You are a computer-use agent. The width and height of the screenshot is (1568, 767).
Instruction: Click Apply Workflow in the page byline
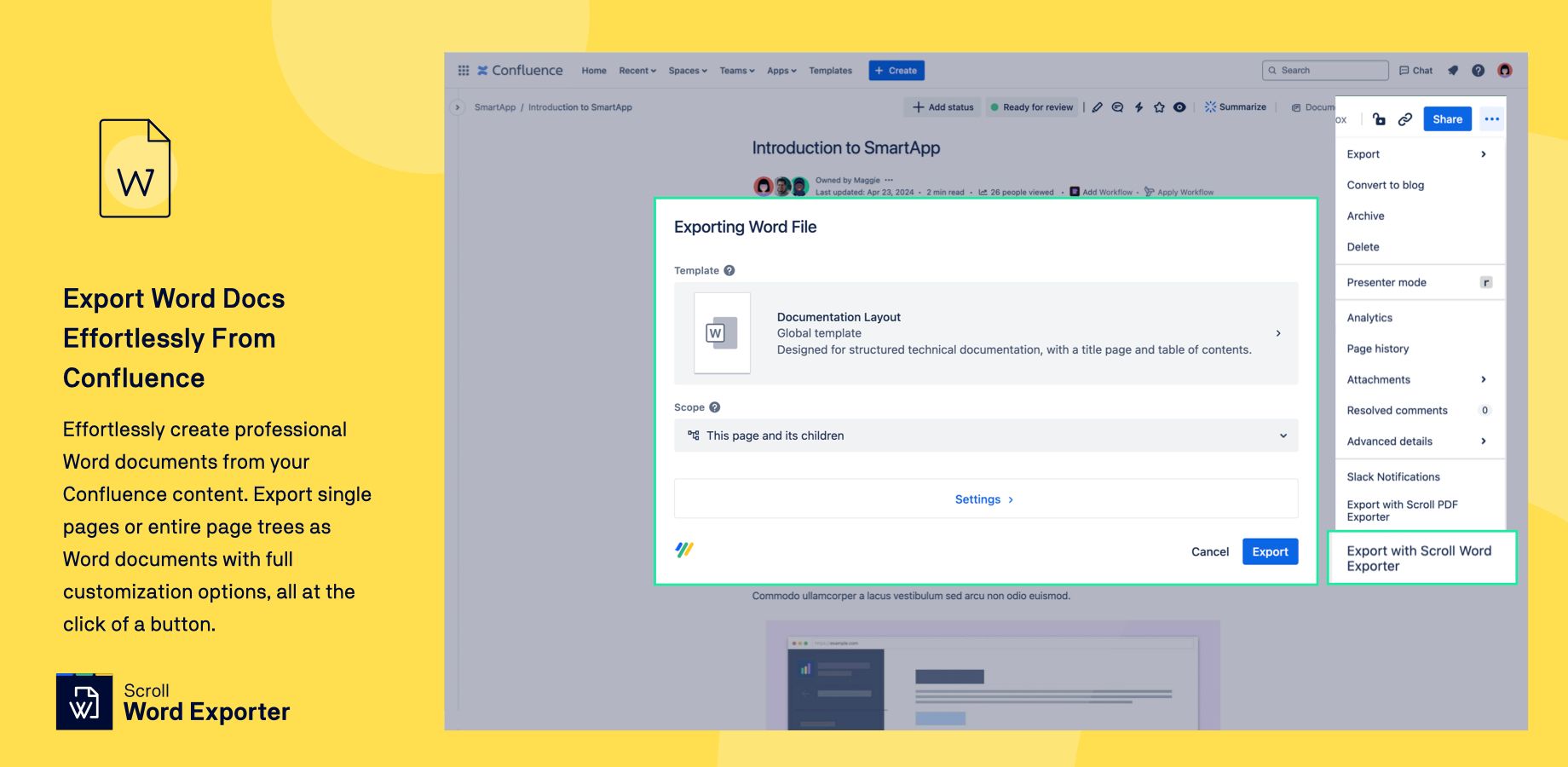pyautogui.click(x=1179, y=193)
